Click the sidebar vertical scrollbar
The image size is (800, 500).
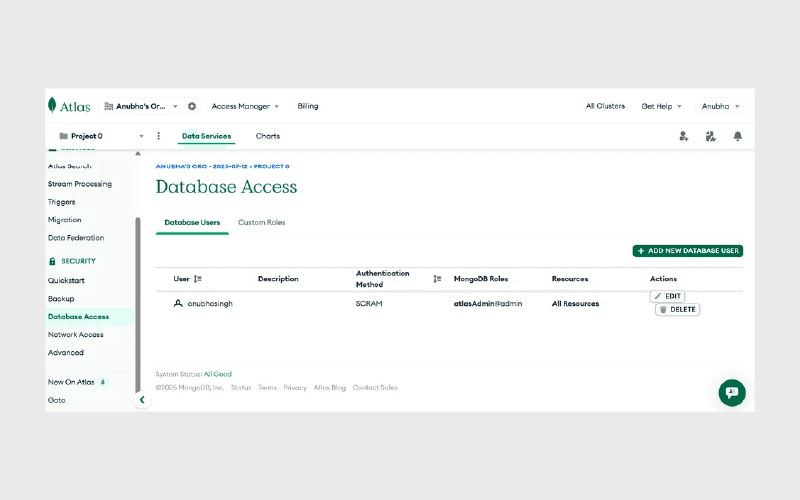138,305
